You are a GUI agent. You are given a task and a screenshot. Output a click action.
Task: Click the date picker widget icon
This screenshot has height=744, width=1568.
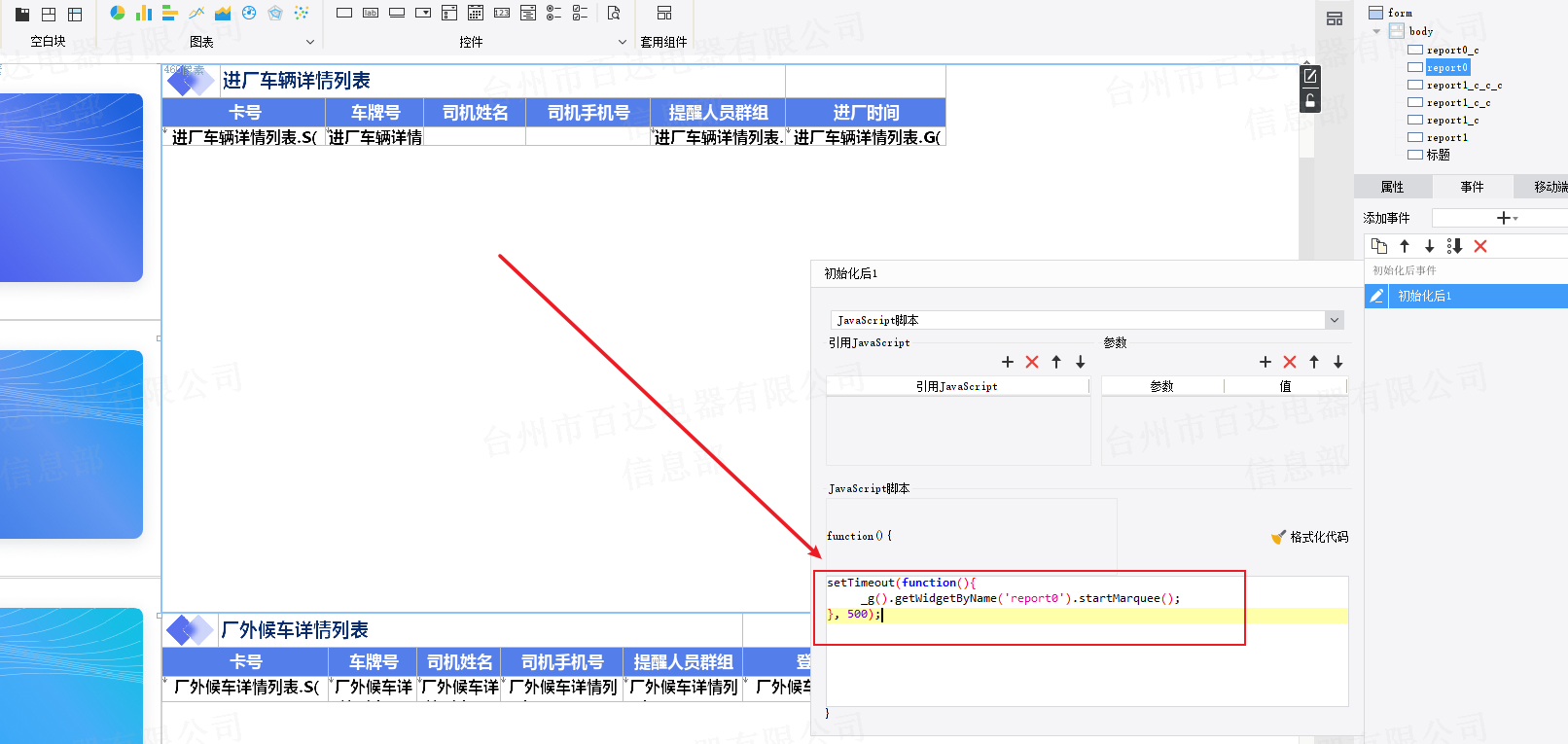[x=476, y=13]
